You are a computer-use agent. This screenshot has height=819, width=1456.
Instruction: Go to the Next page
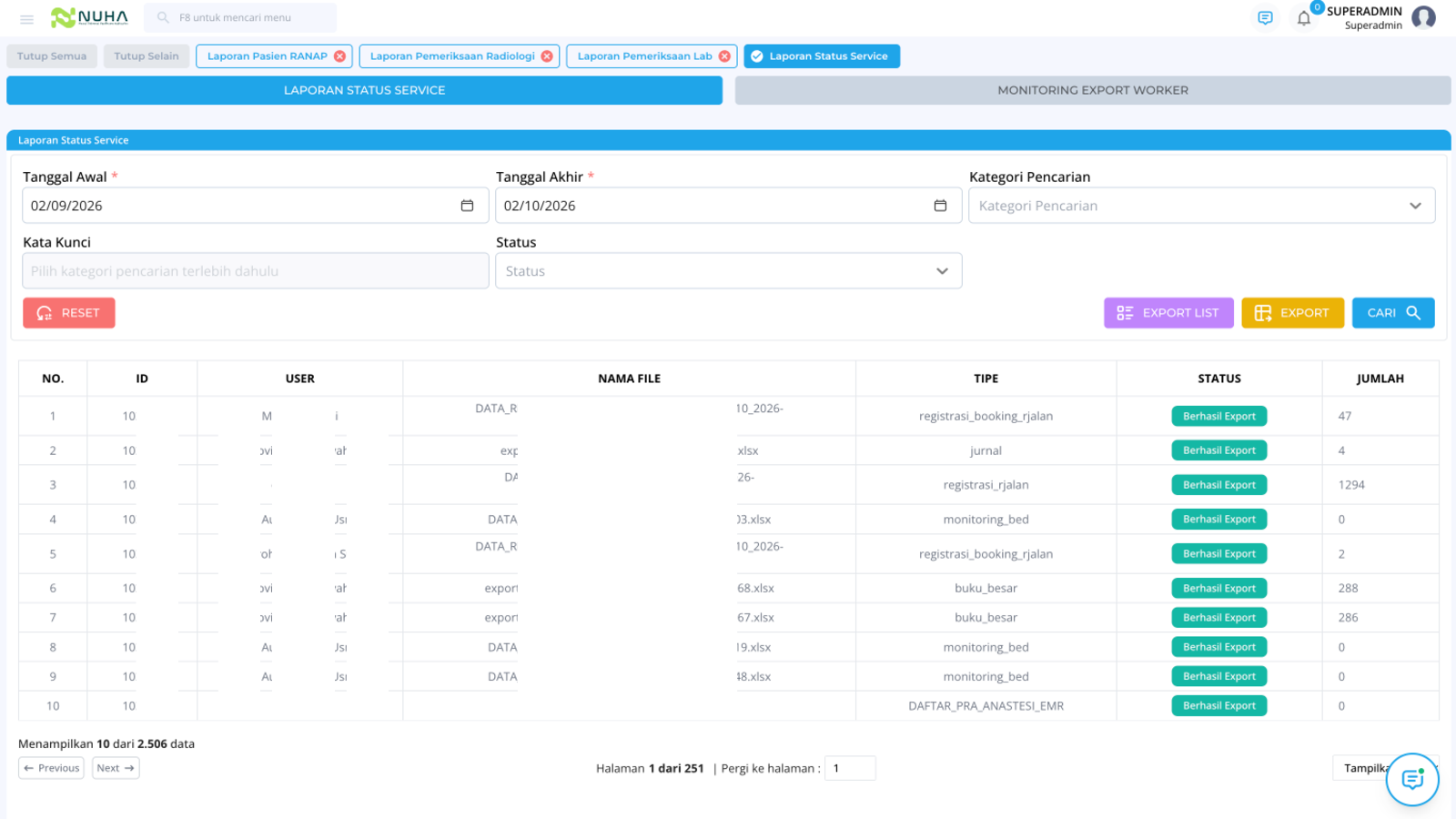point(116,768)
